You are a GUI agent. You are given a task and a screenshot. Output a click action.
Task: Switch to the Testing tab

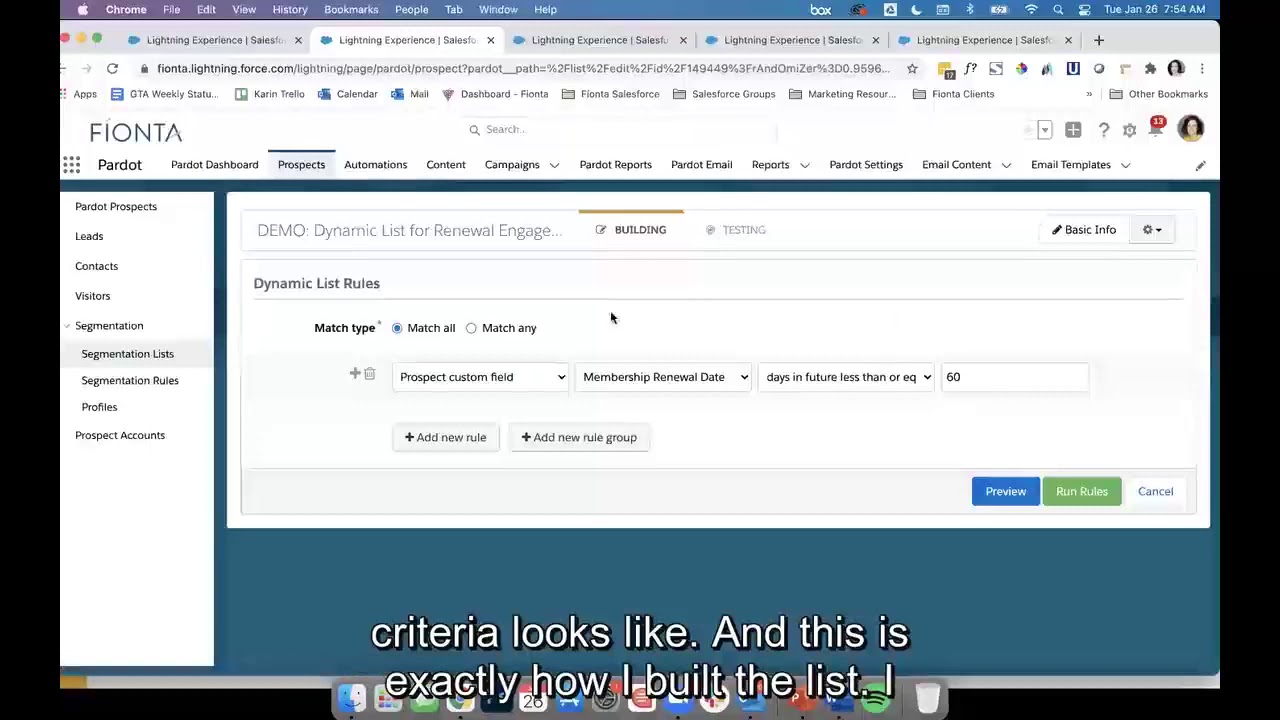pyautogui.click(x=735, y=230)
